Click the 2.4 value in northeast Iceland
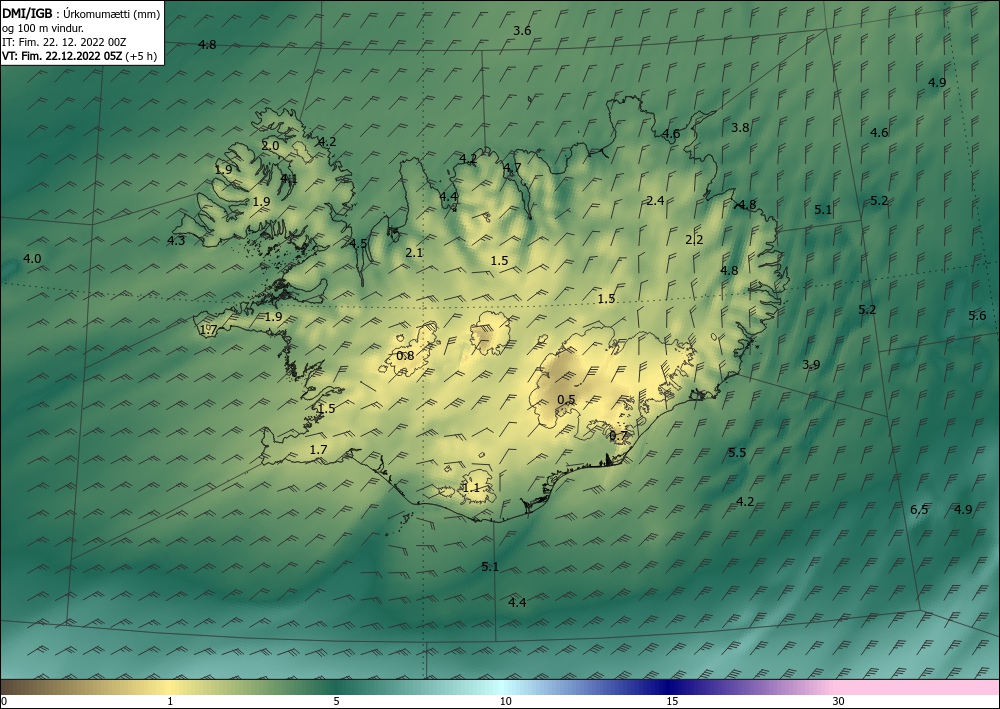This screenshot has height=709, width=1000. (x=655, y=201)
